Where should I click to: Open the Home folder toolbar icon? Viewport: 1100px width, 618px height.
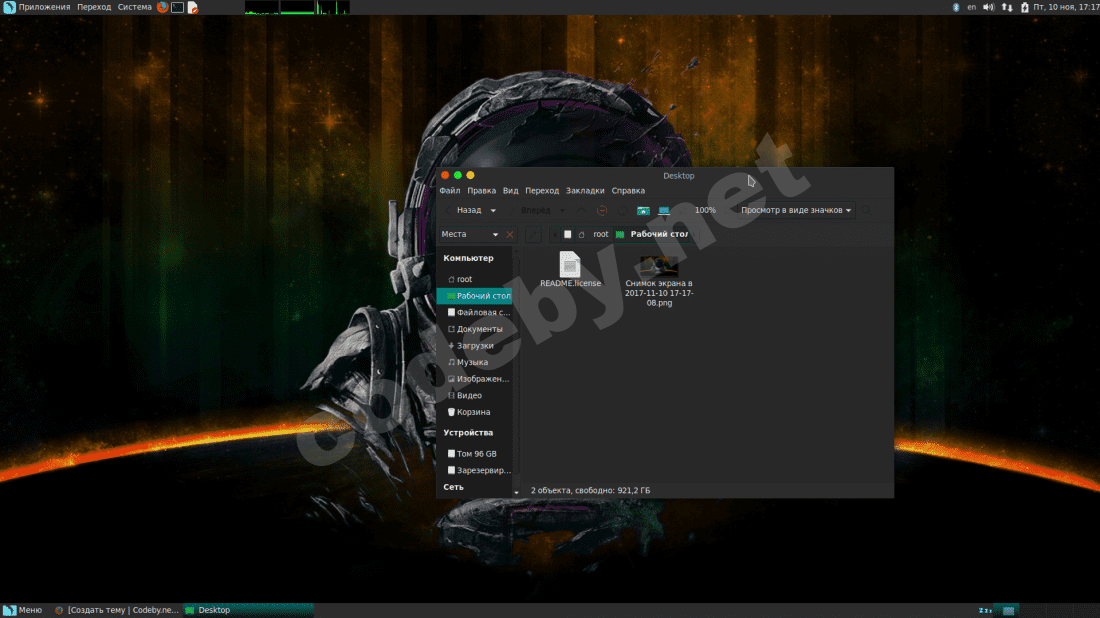[643, 210]
